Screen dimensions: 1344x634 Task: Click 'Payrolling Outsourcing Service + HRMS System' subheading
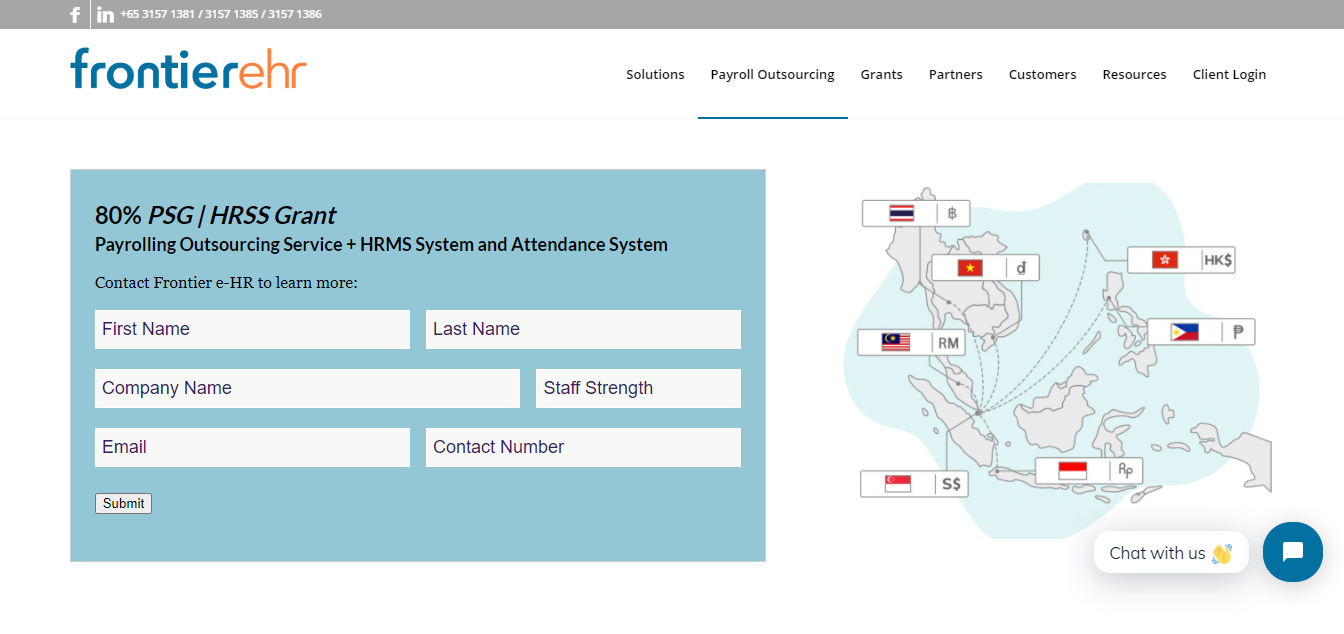coord(381,244)
